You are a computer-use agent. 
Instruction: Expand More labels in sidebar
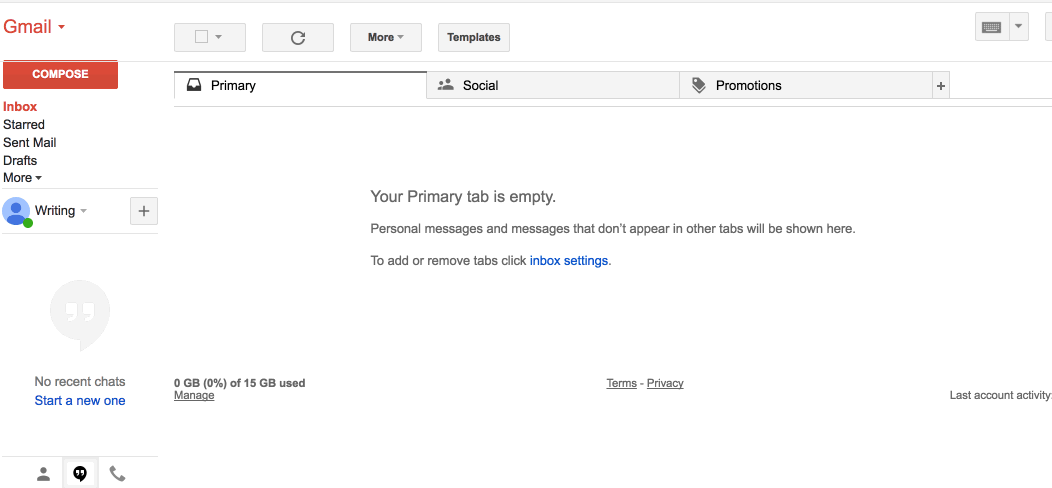pyautogui.click(x=22, y=178)
